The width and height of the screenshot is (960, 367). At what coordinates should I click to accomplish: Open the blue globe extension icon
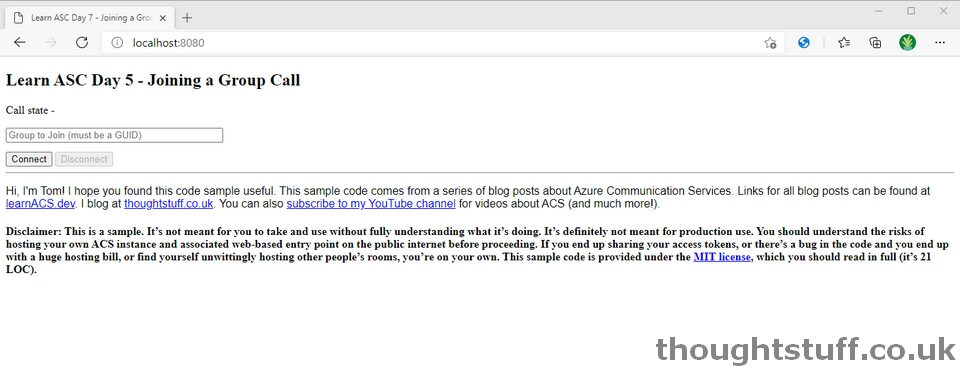tap(804, 42)
